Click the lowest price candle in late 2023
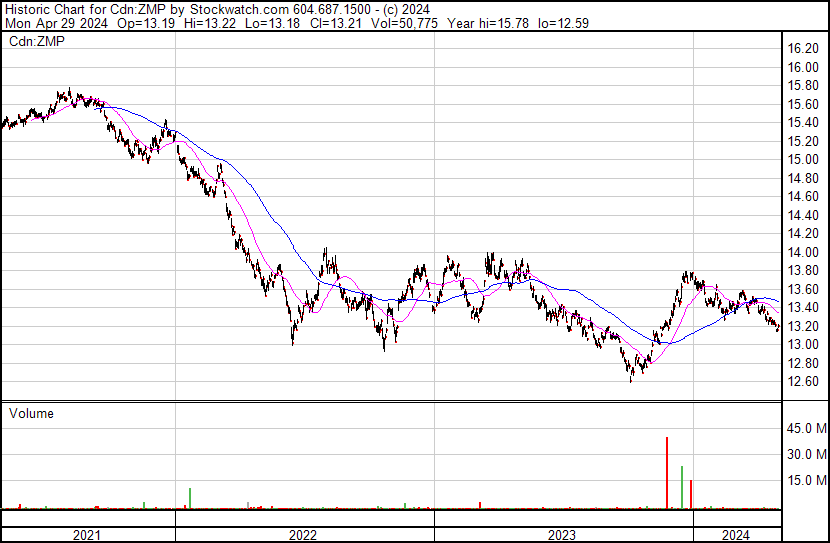This screenshot has width=830, height=543. click(x=631, y=378)
